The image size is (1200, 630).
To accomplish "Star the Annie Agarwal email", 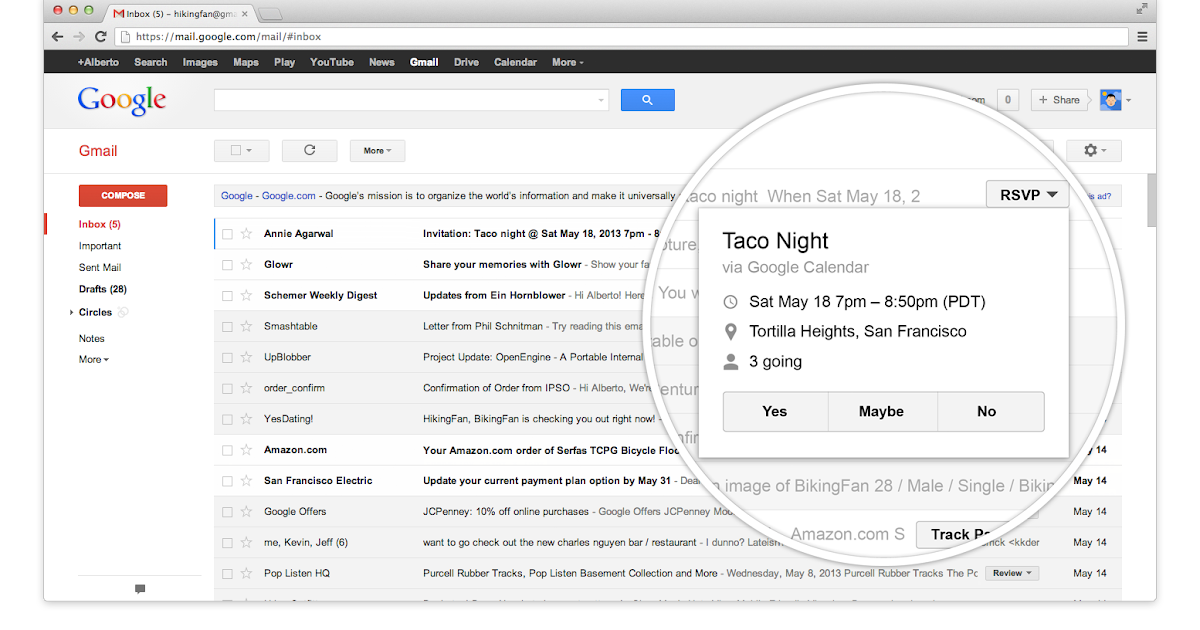I will click(246, 234).
